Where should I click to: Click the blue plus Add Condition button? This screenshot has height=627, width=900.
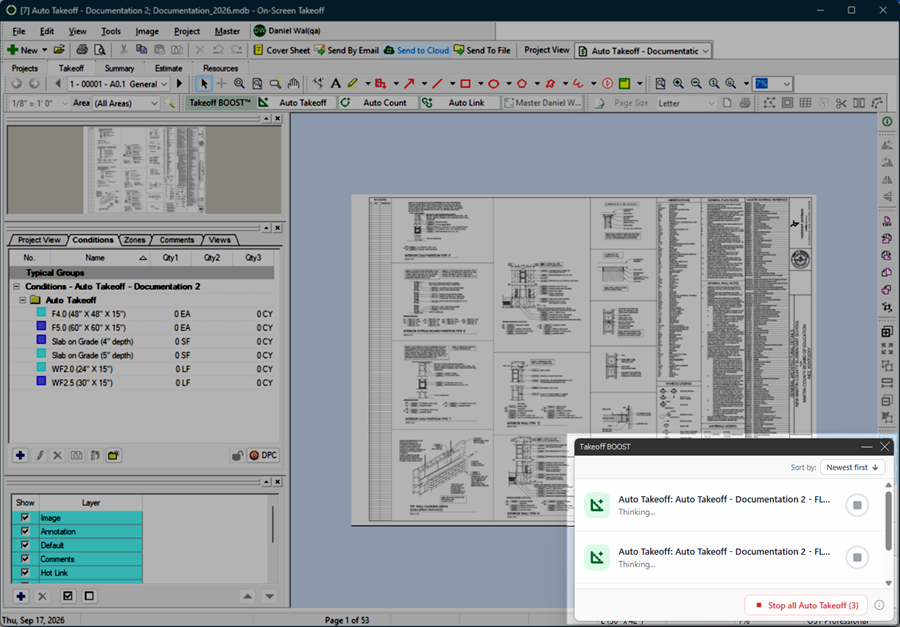pos(20,455)
